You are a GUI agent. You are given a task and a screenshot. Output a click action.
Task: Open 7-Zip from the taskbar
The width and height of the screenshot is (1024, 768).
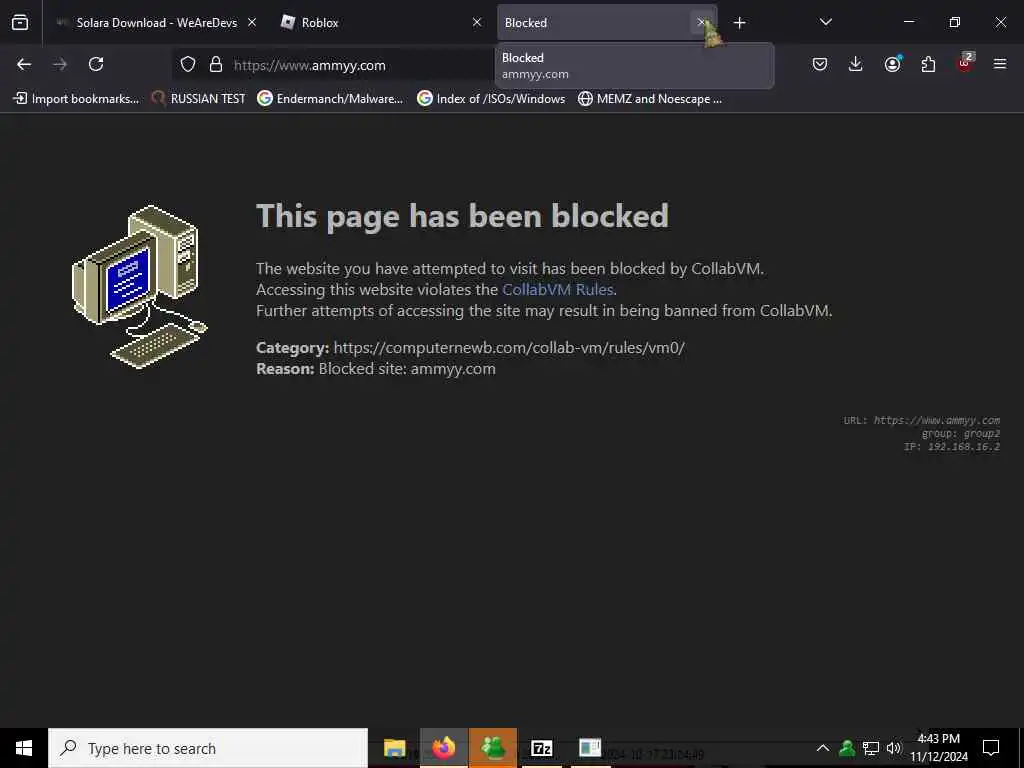541,748
